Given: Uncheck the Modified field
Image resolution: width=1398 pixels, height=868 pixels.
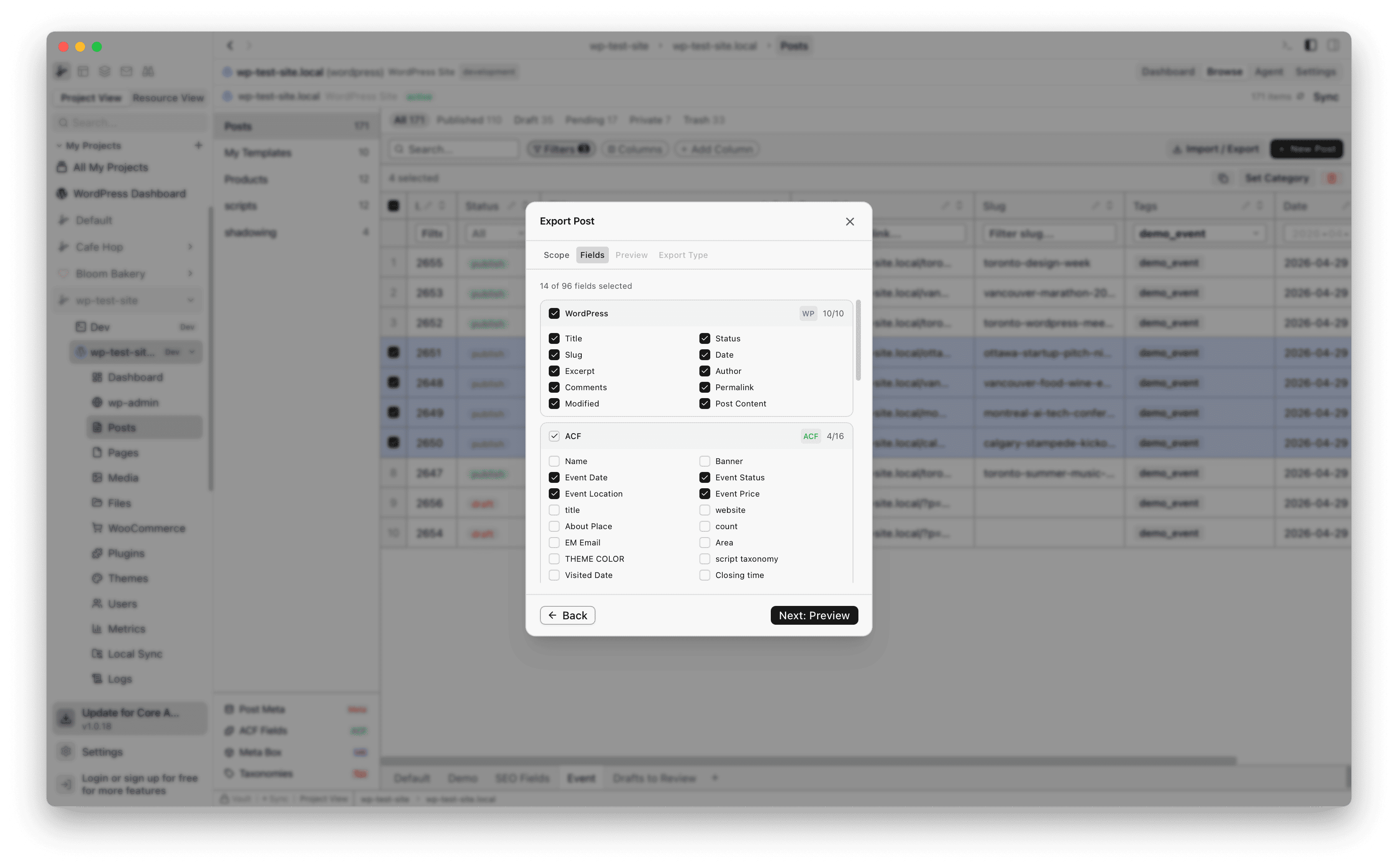Looking at the screenshot, I should pos(554,404).
